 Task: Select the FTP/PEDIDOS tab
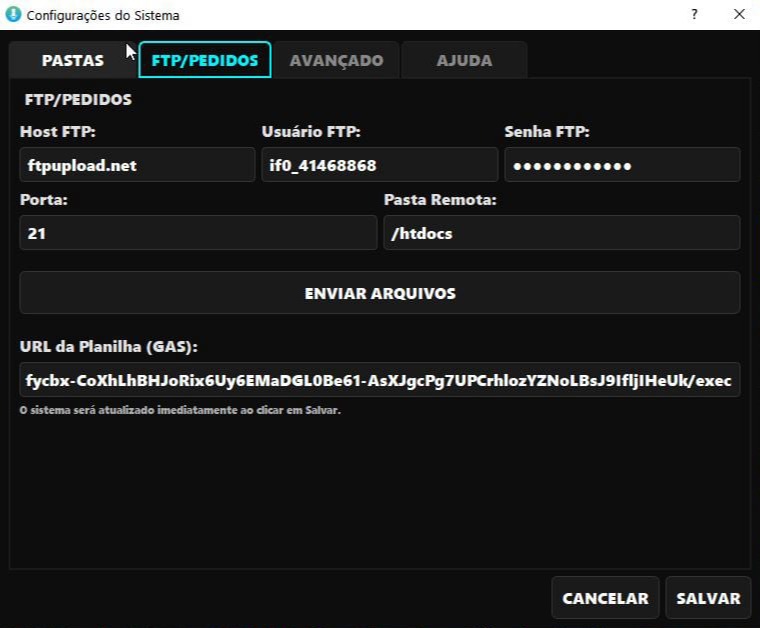(x=205, y=60)
